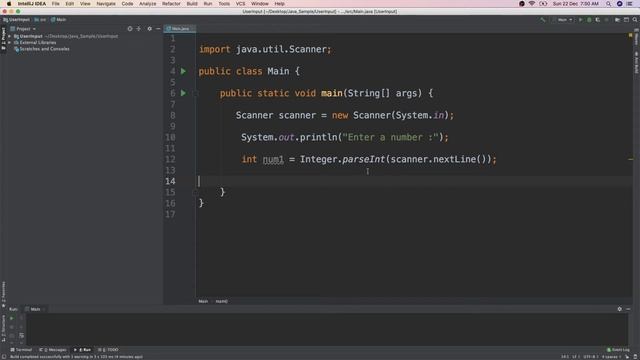Open the VCS menu
The image size is (640, 360).
tap(240, 4)
